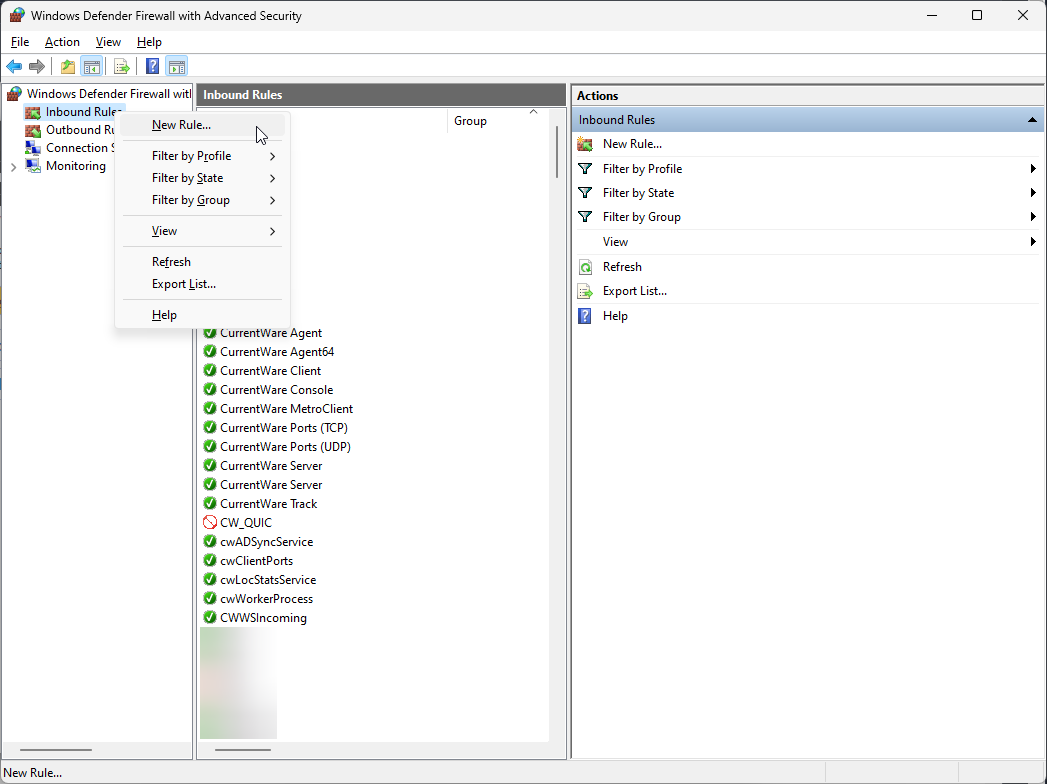Click the Filter by Group funnel icon
The height and width of the screenshot is (784, 1047).
(585, 217)
